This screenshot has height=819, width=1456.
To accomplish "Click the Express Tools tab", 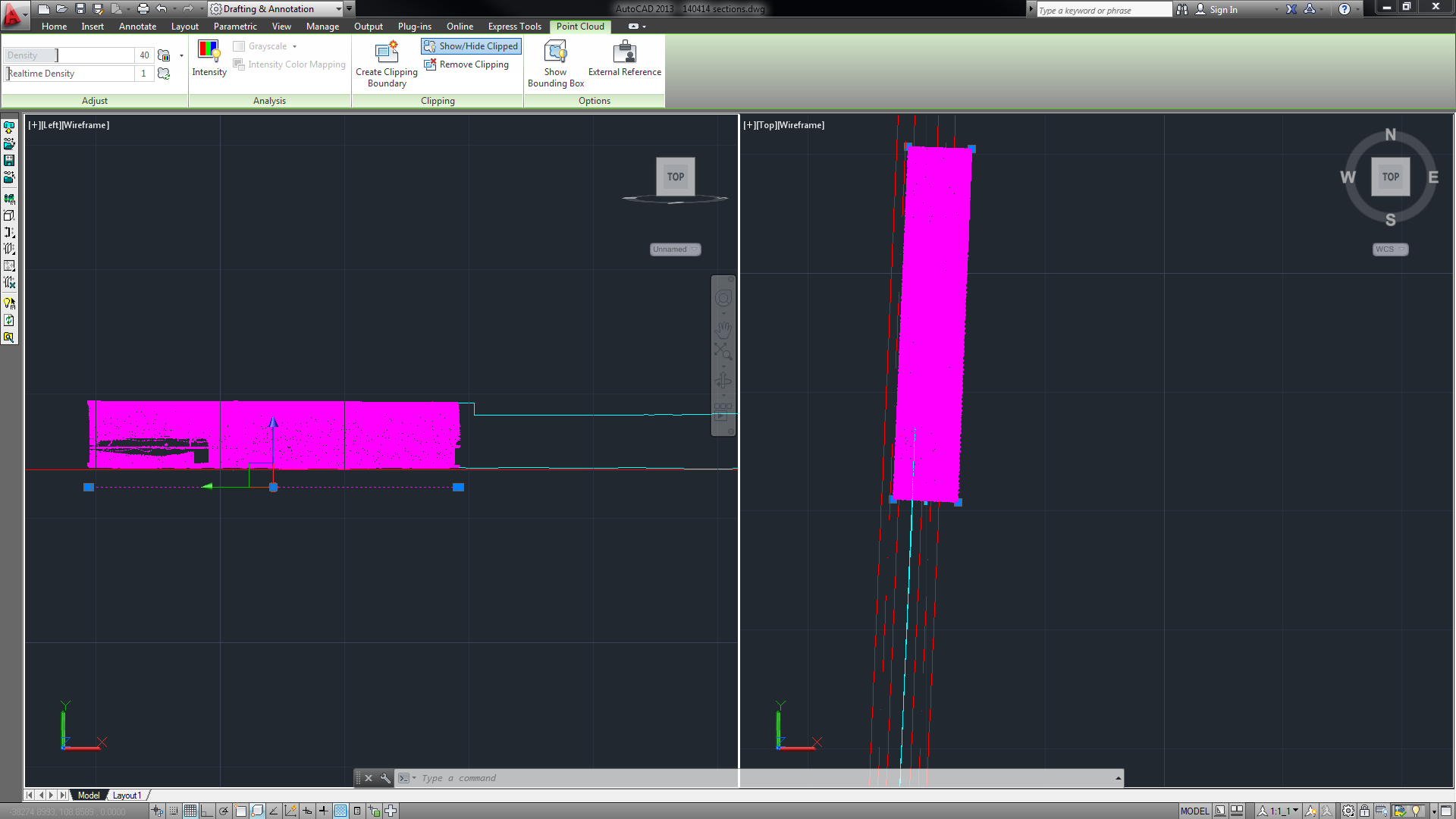I will pos(514,26).
